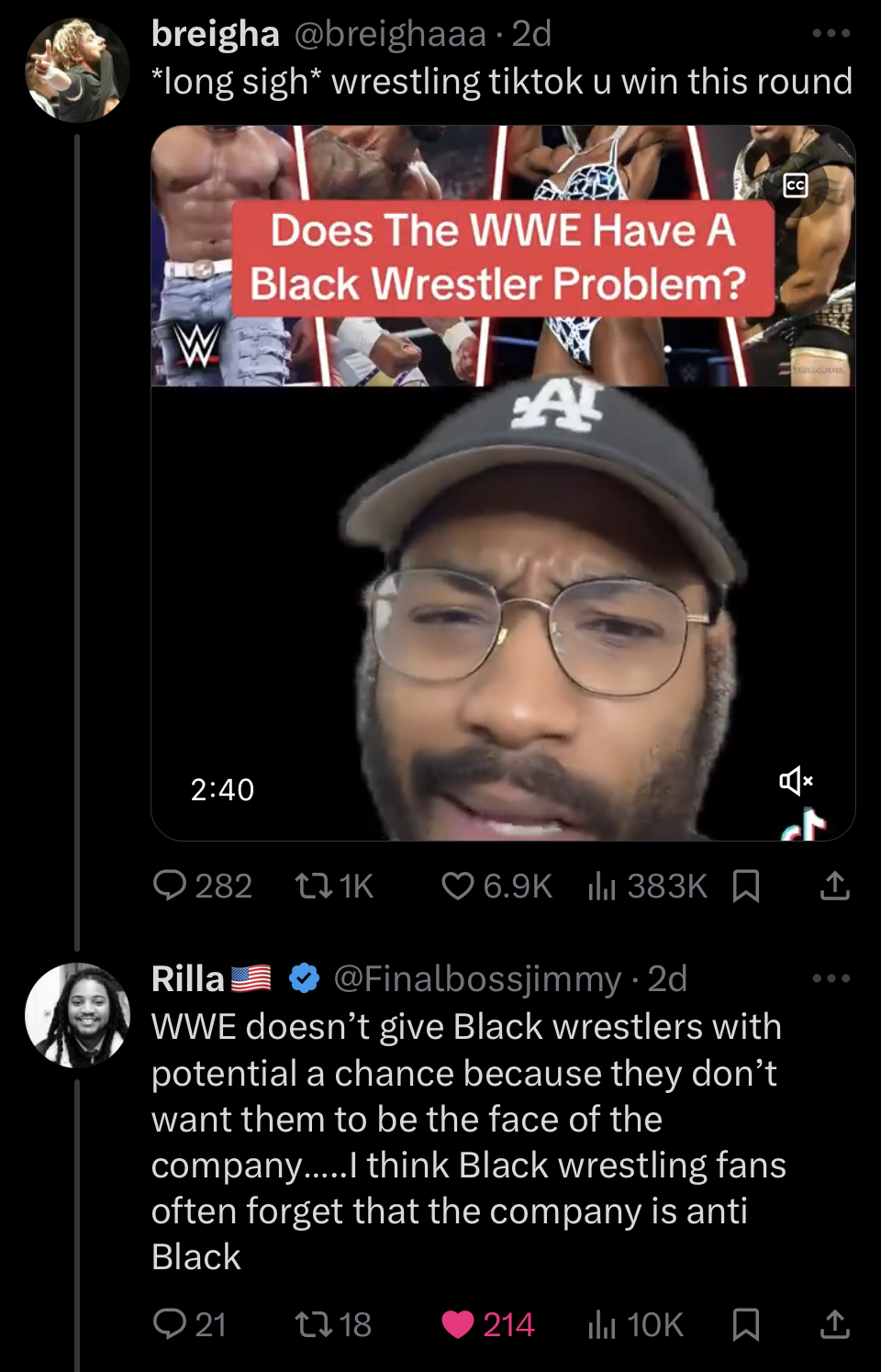Share breigha's tweet

(x=834, y=886)
